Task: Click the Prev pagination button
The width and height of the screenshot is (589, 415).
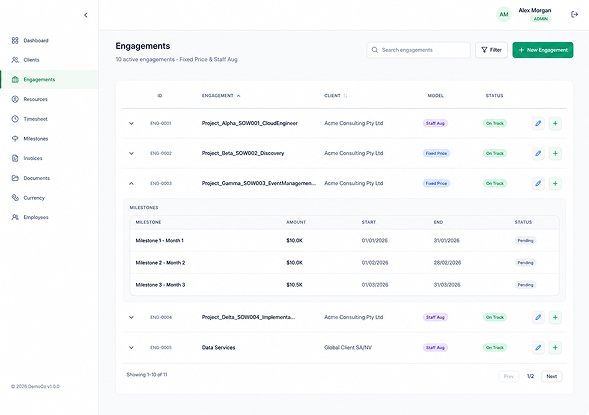Action: (x=509, y=376)
